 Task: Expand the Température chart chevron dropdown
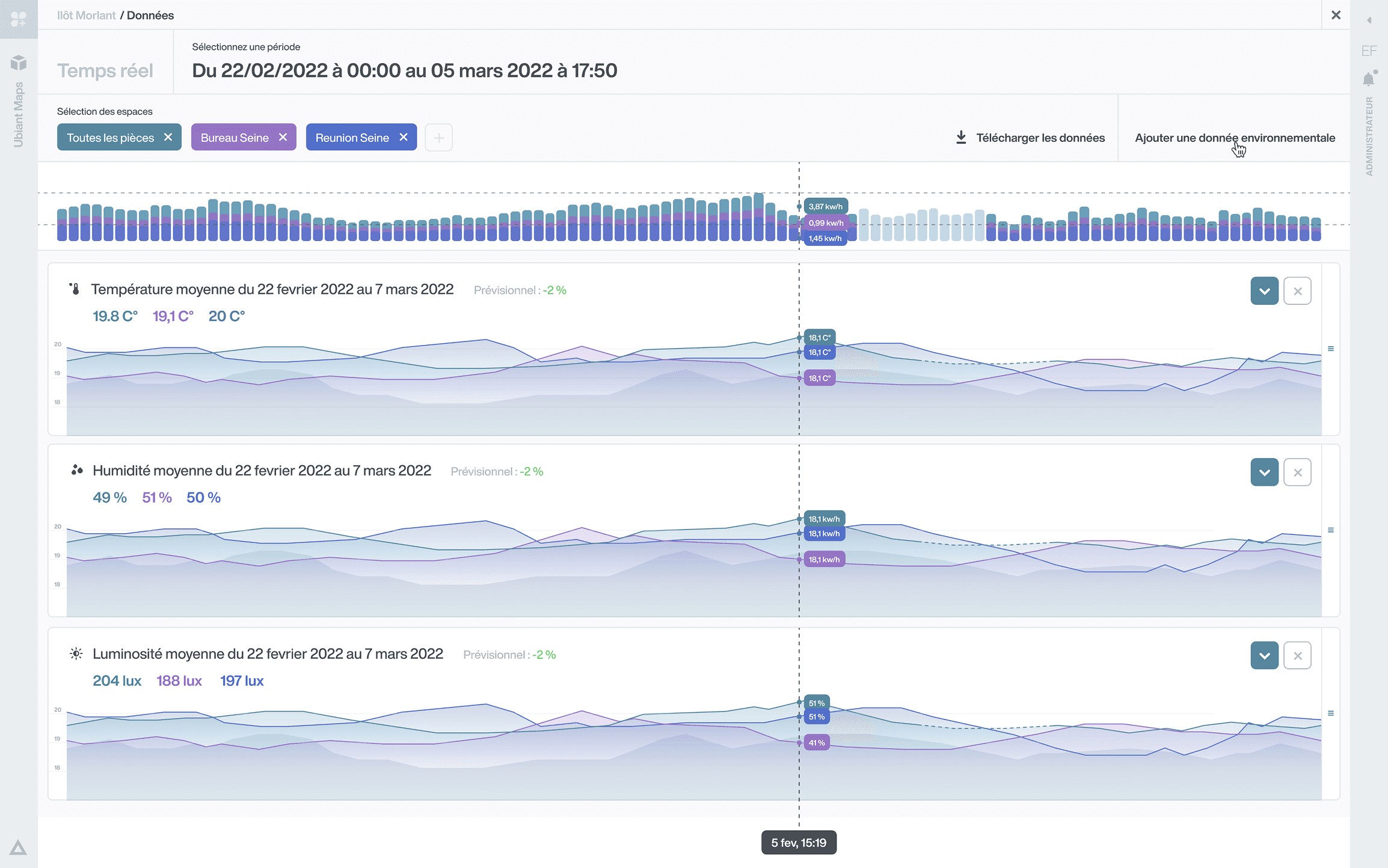point(1264,291)
